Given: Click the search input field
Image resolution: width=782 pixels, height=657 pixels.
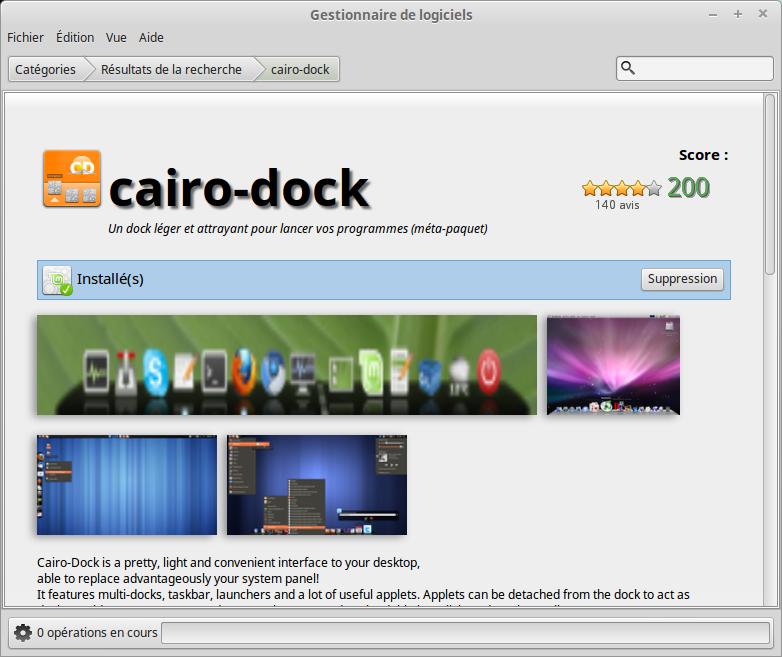Looking at the screenshot, I should (x=694, y=68).
